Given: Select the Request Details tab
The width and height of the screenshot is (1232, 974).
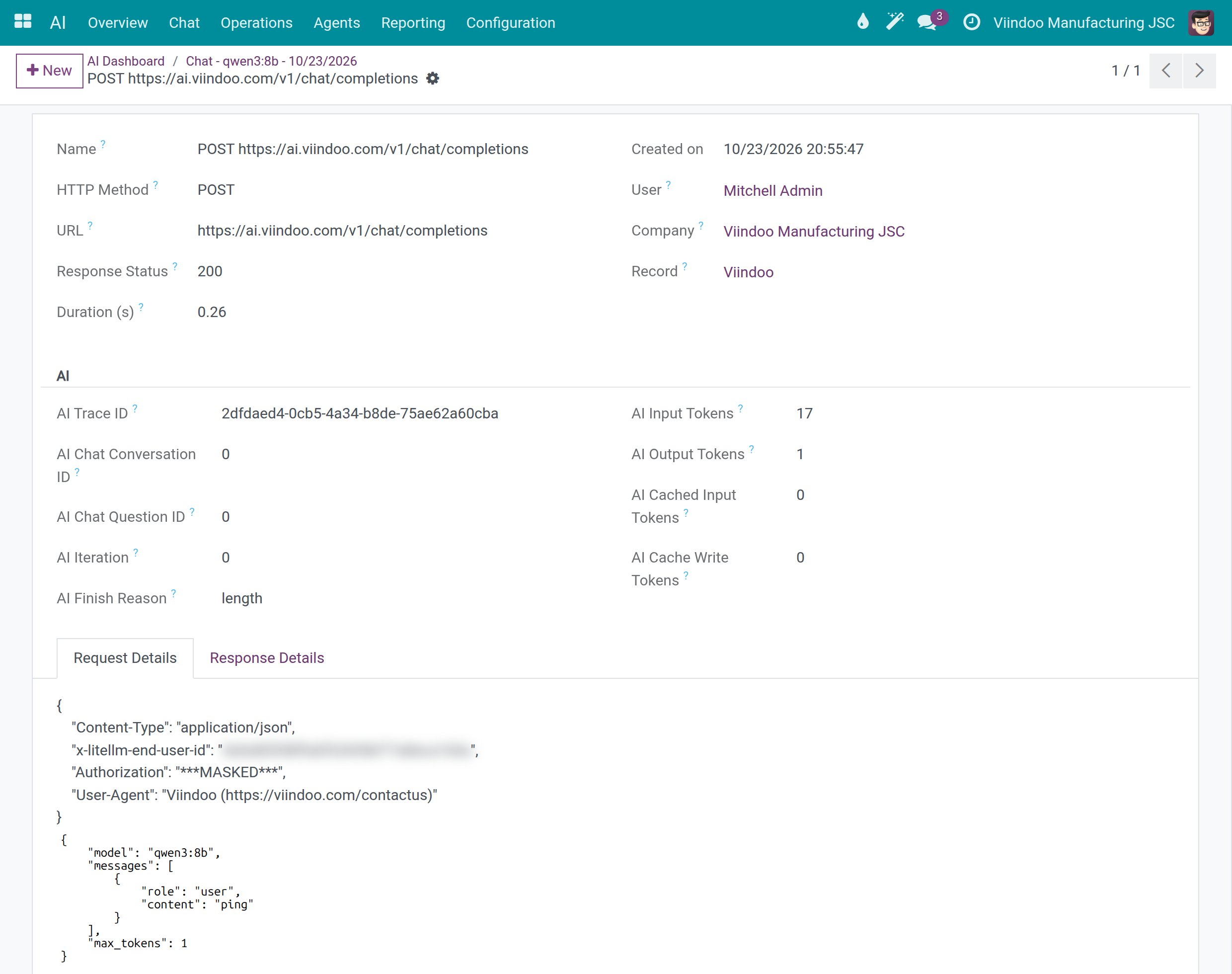Looking at the screenshot, I should [x=125, y=657].
